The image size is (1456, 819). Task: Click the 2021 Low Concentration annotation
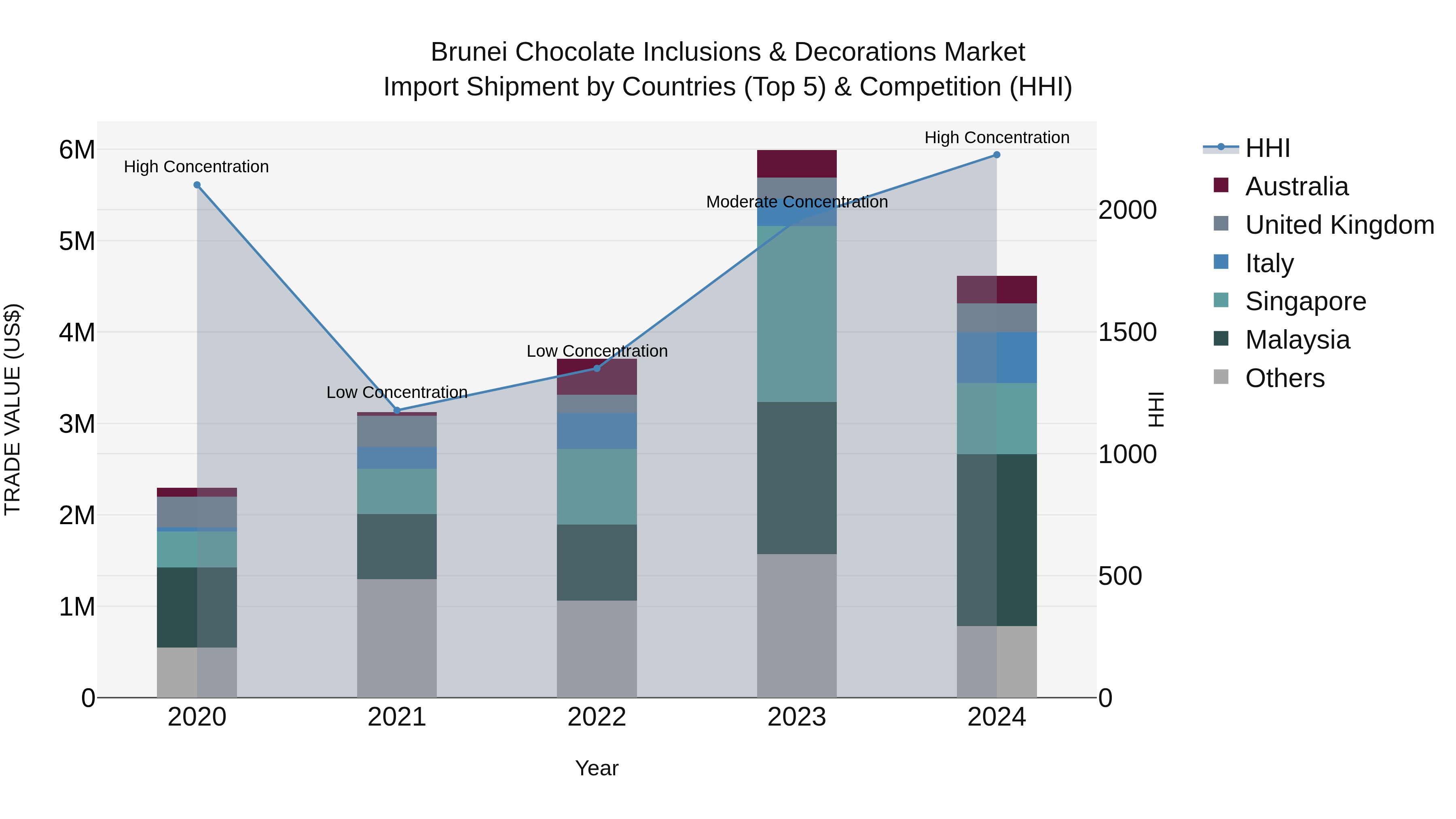pyautogui.click(x=397, y=392)
